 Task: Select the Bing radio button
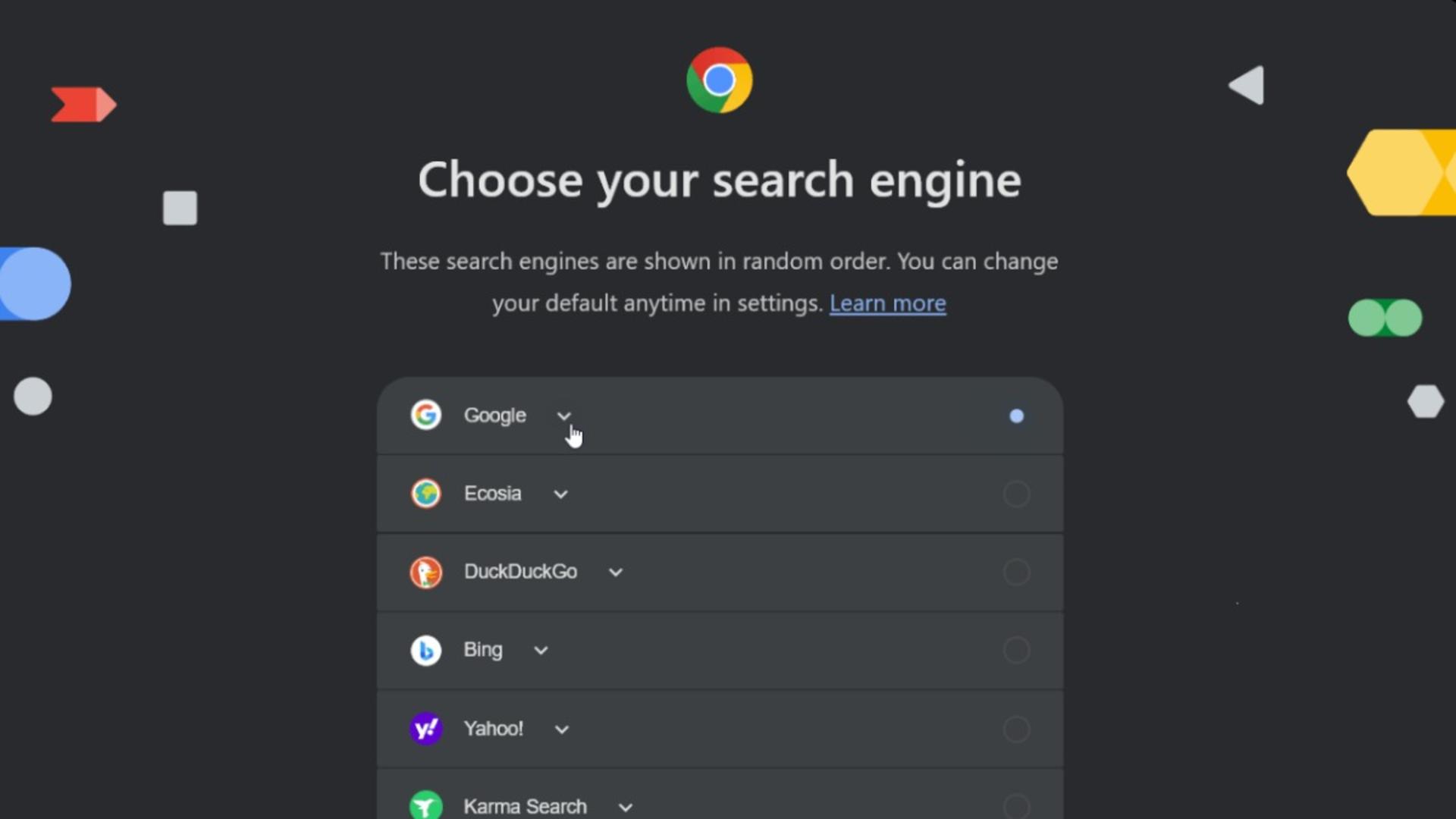(1017, 650)
